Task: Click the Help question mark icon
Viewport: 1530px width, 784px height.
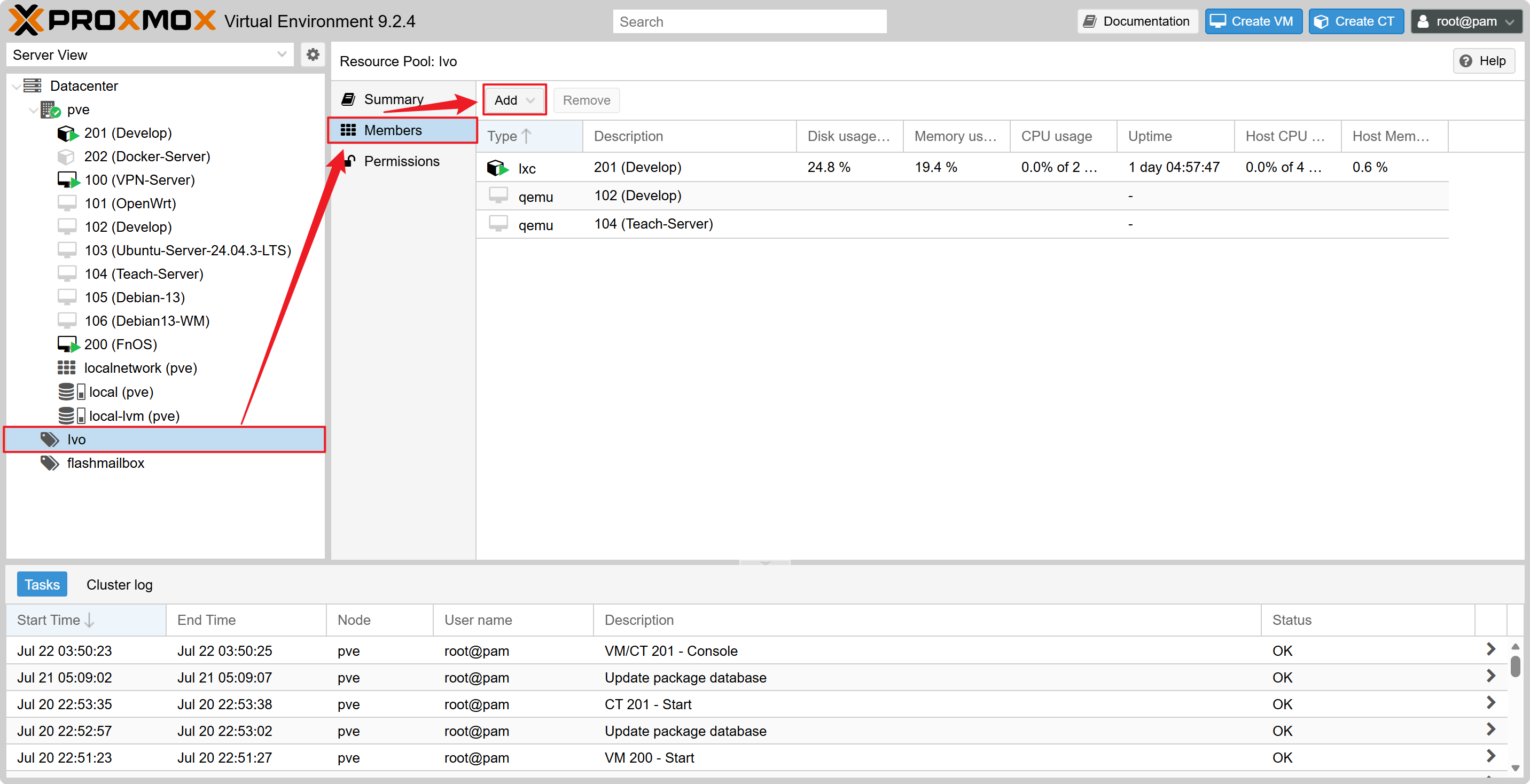Action: point(1465,60)
